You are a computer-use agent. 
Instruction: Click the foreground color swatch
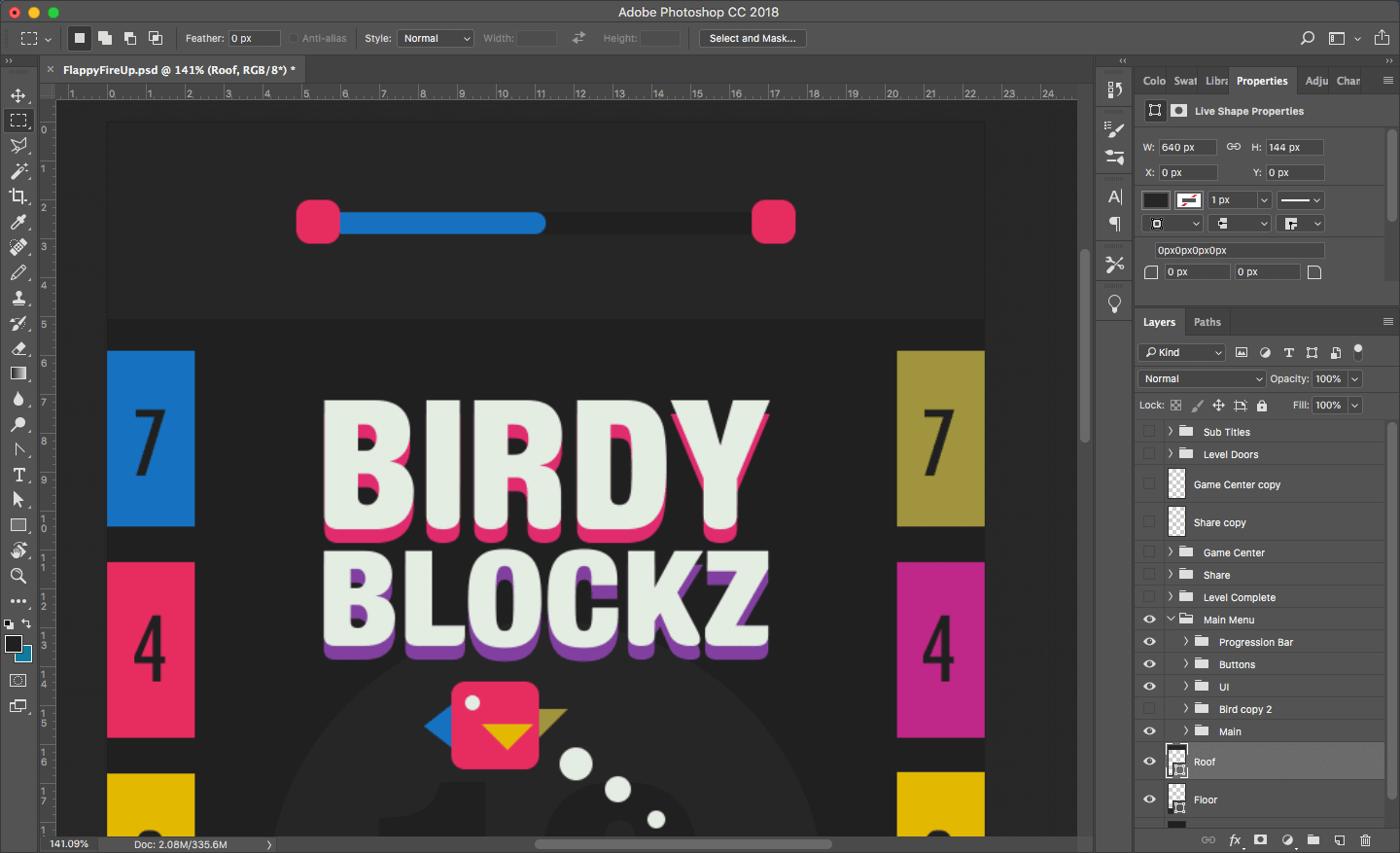point(14,644)
